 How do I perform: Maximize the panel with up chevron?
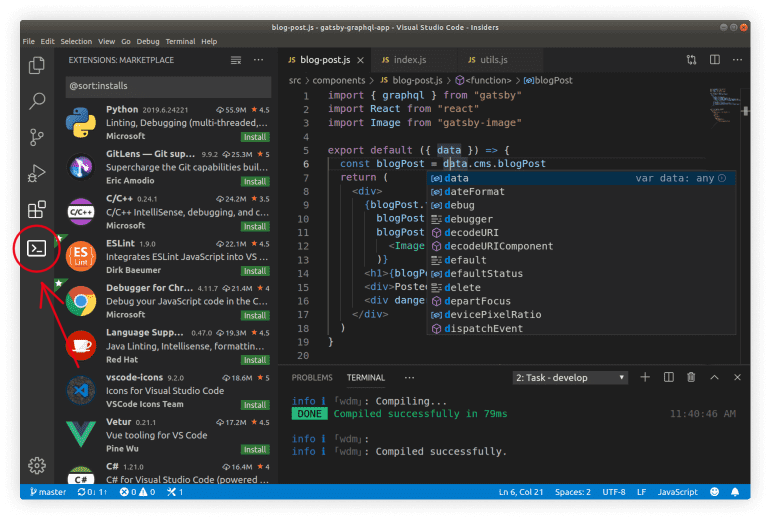pos(714,377)
